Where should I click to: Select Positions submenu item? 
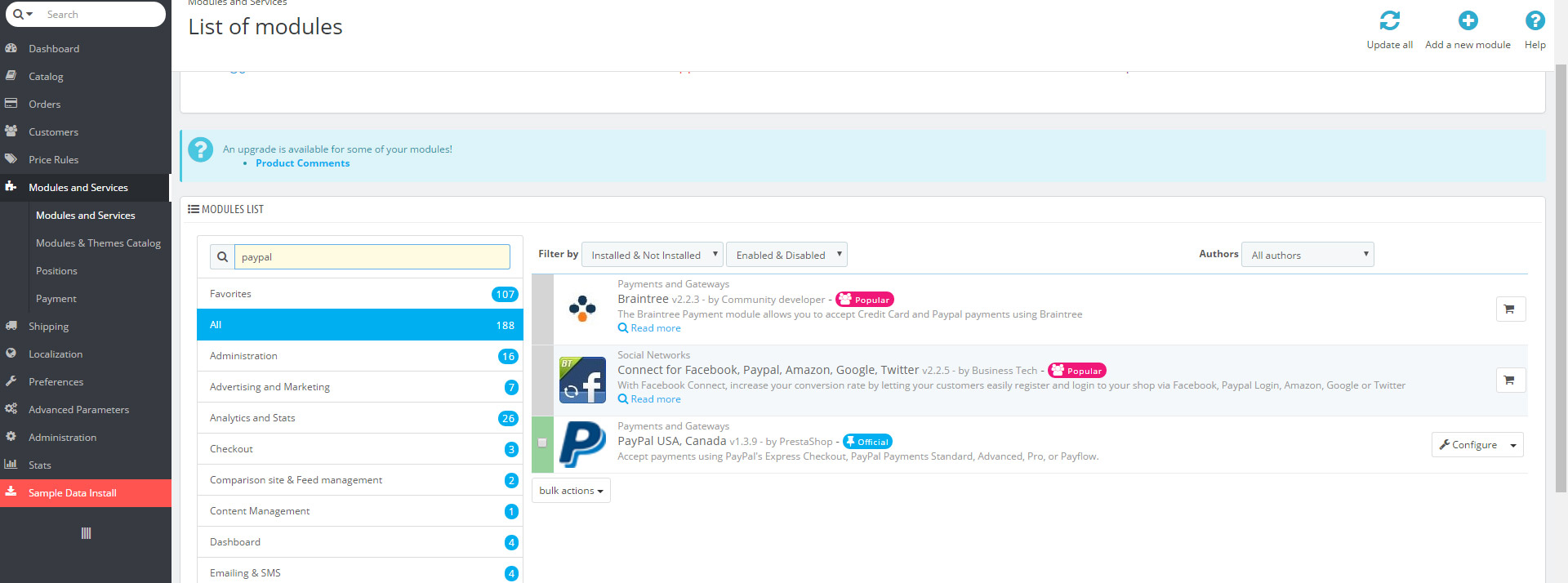(56, 270)
